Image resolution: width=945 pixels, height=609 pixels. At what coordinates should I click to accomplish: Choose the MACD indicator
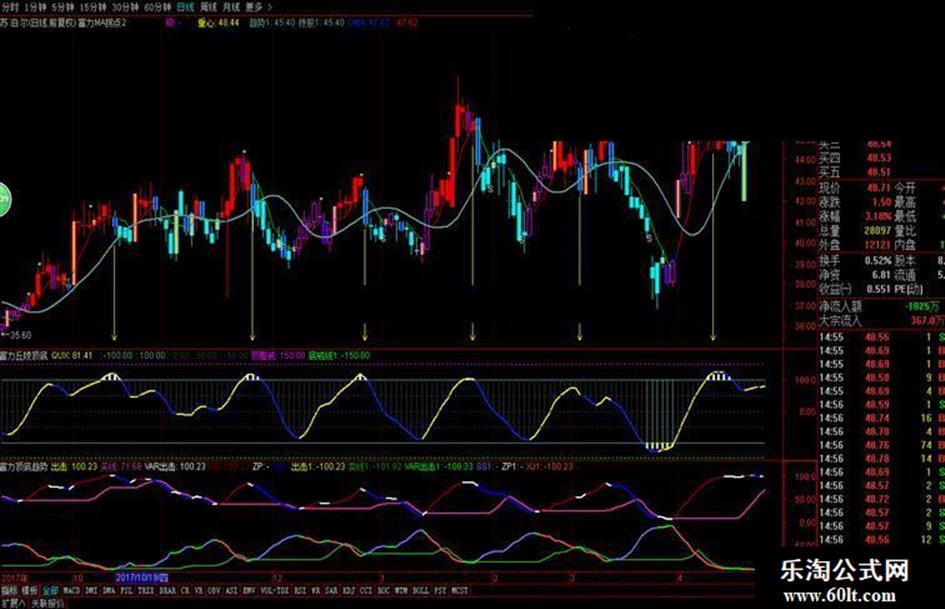click(72, 591)
